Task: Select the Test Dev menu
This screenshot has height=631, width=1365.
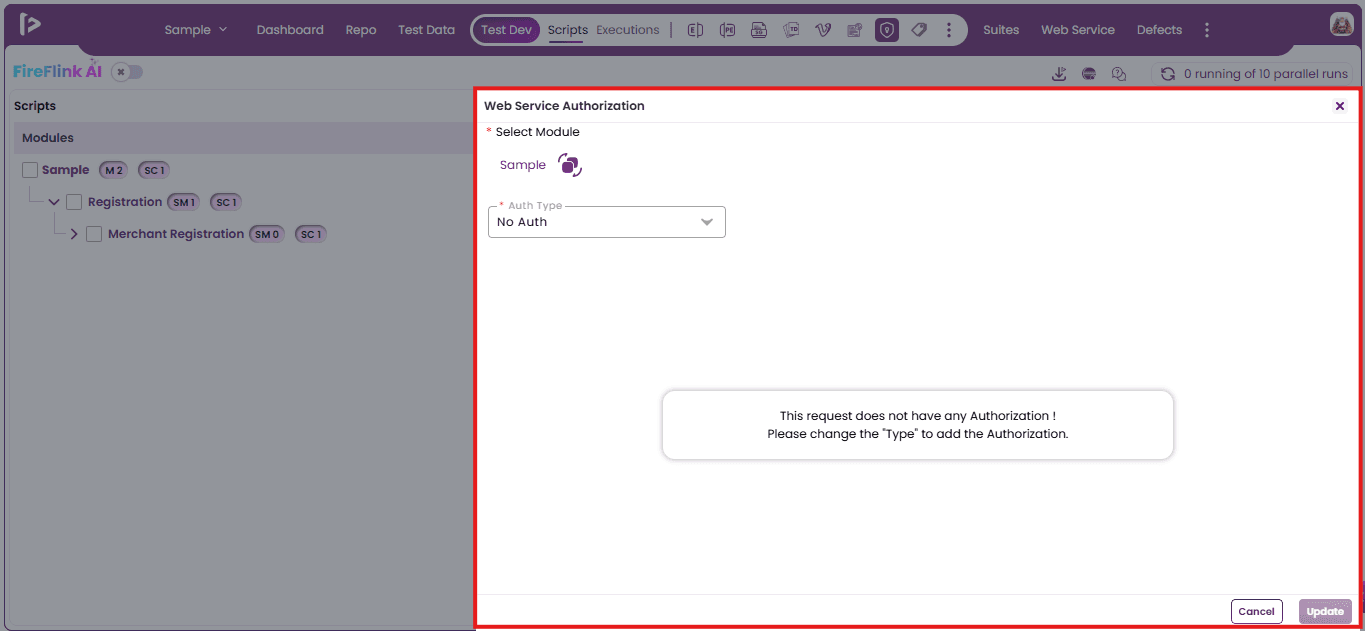Action: point(506,30)
